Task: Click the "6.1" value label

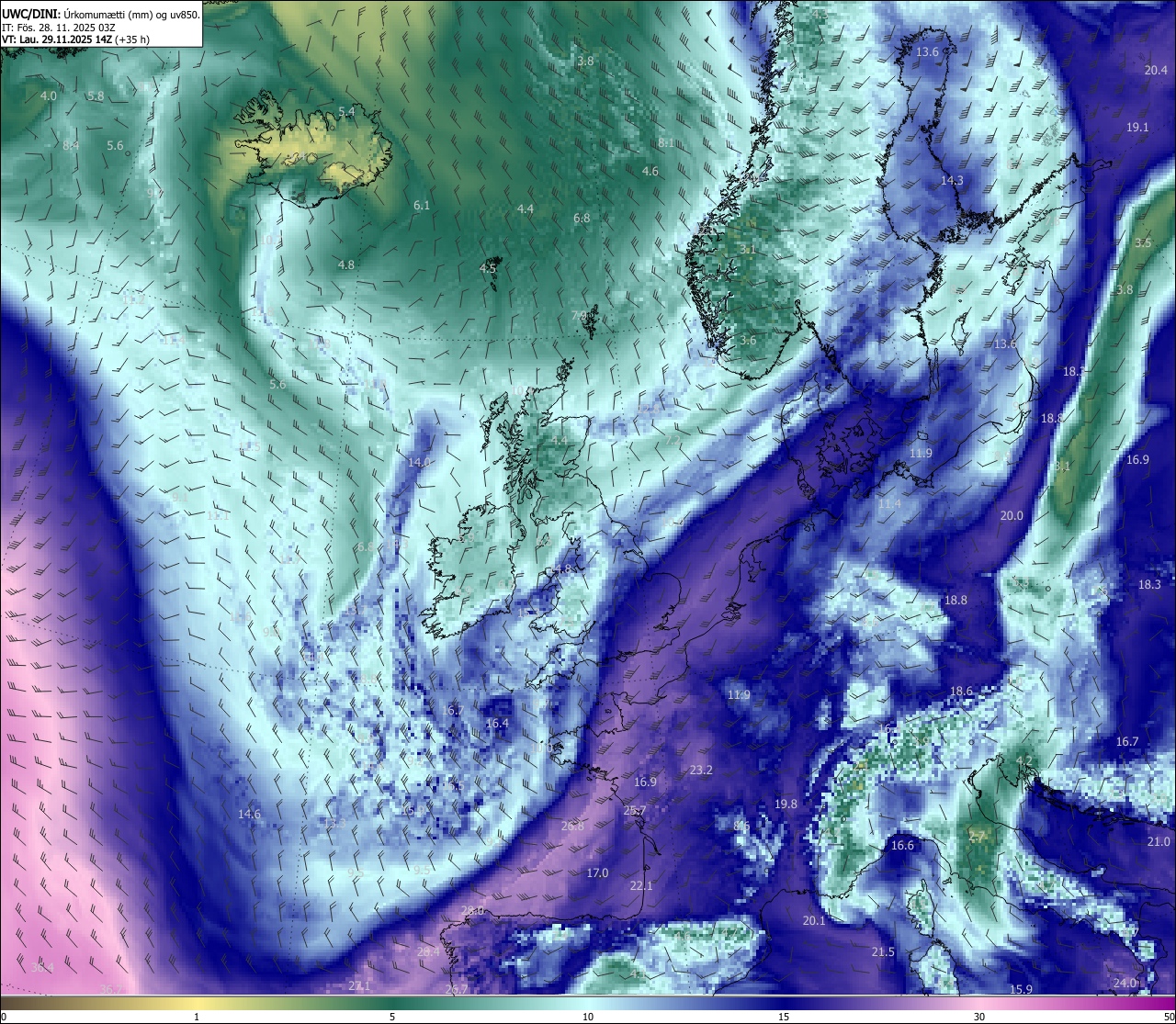Action: click(x=422, y=206)
